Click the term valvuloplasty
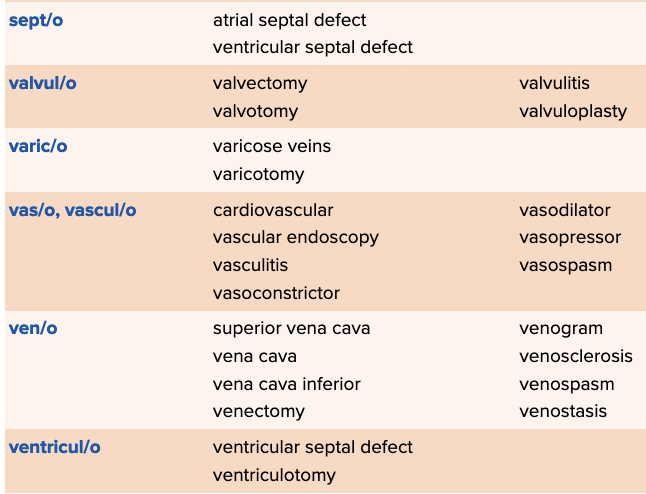The image size is (646, 494). click(x=573, y=111)
